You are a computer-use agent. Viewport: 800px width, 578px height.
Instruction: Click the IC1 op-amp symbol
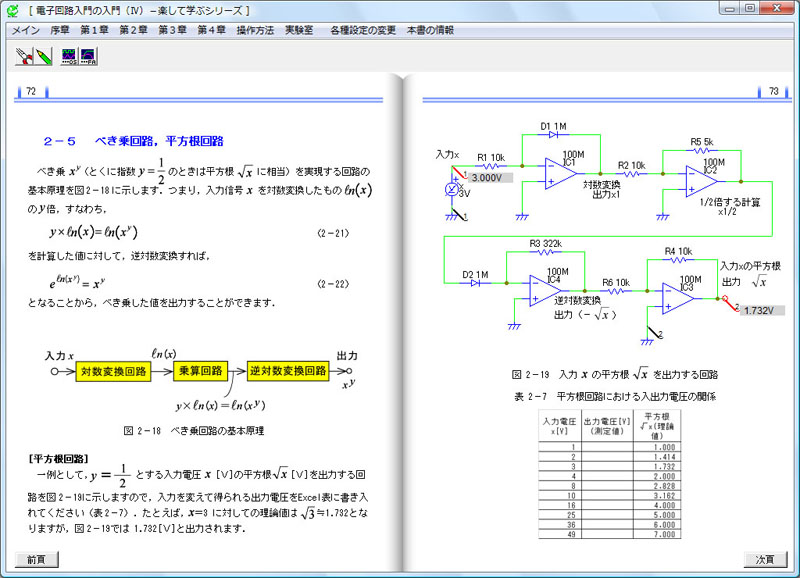(x=560, y=173)
